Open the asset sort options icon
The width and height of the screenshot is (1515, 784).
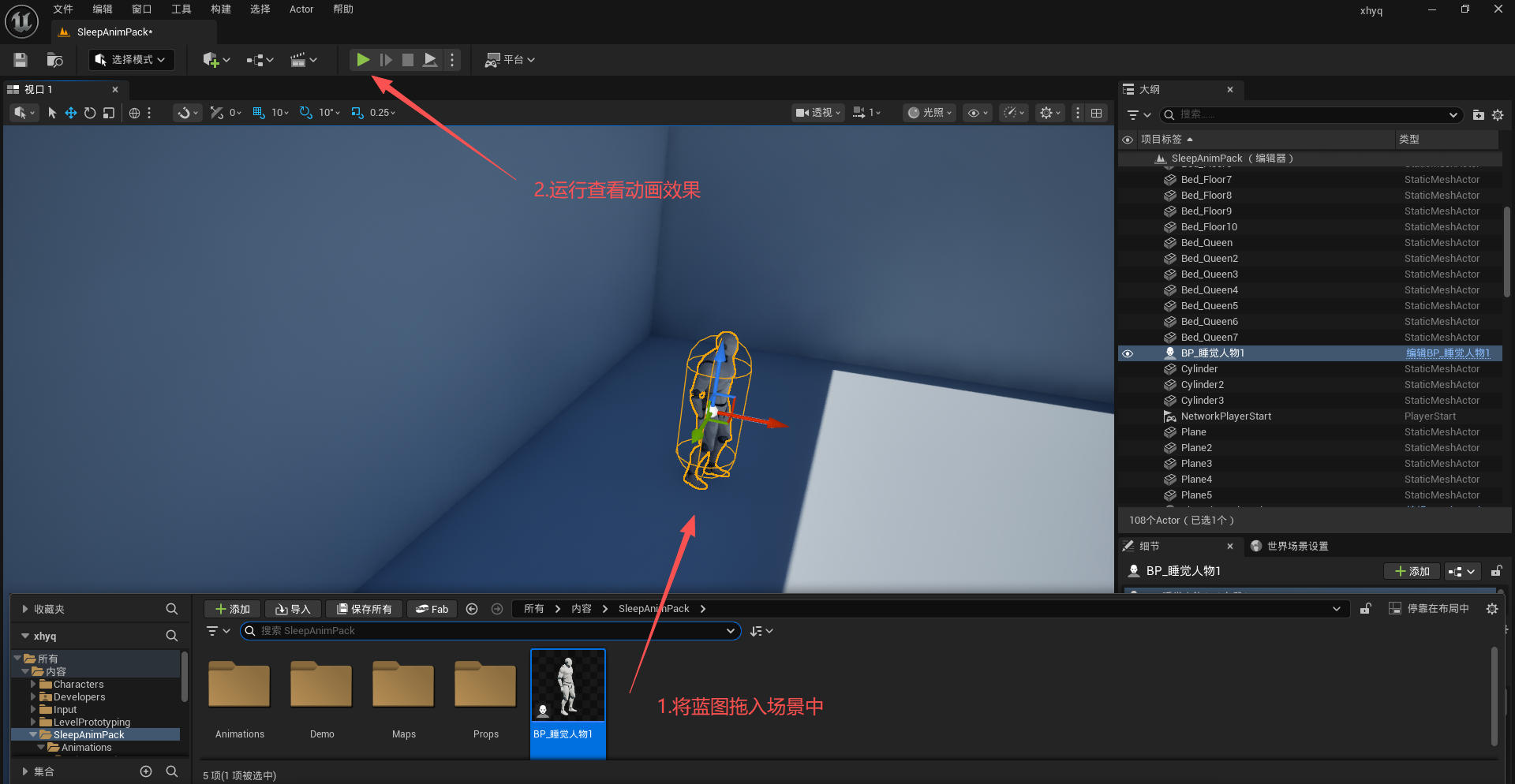(761, 631)
